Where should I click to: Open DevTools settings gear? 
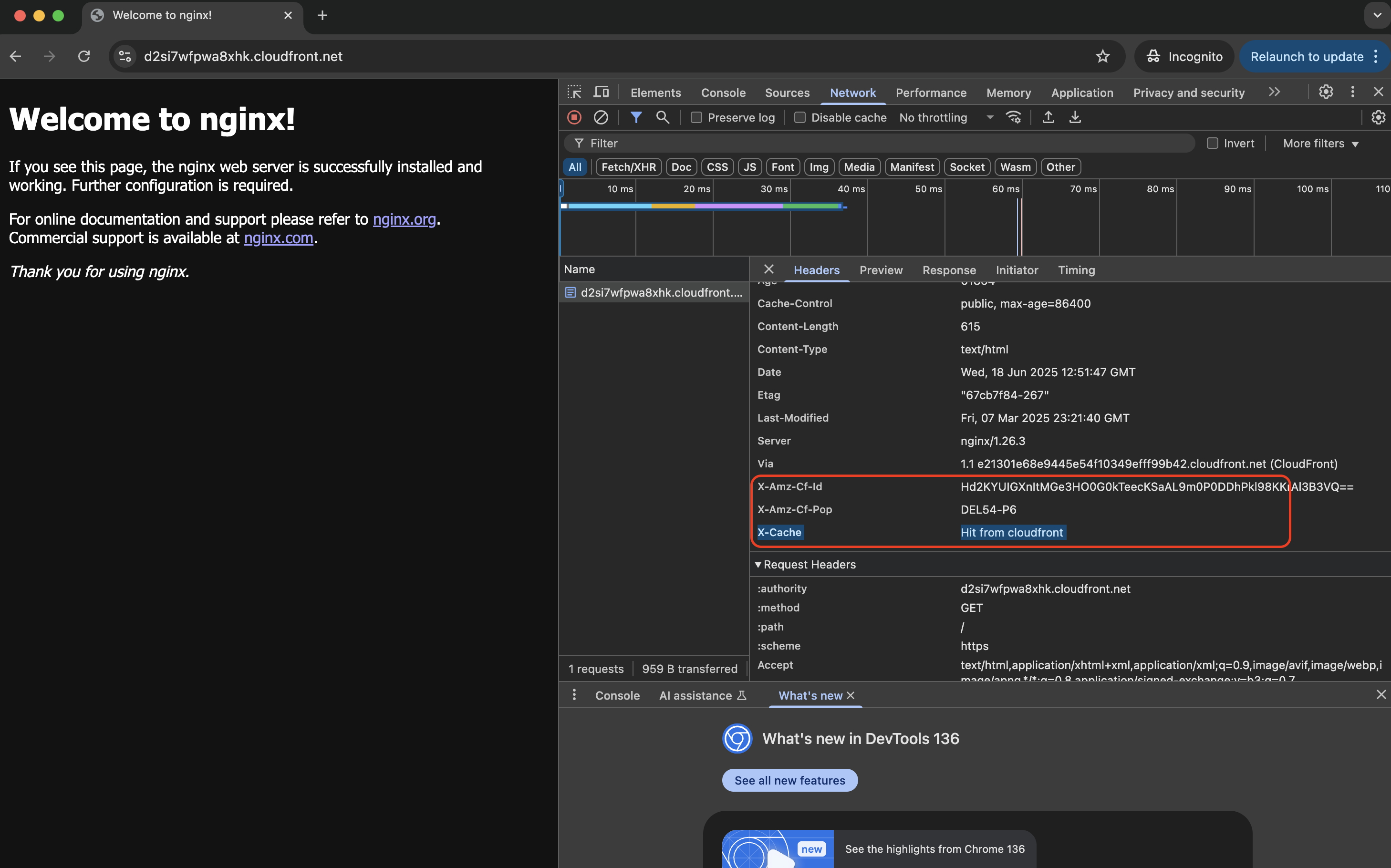(x=1326, y=92)
